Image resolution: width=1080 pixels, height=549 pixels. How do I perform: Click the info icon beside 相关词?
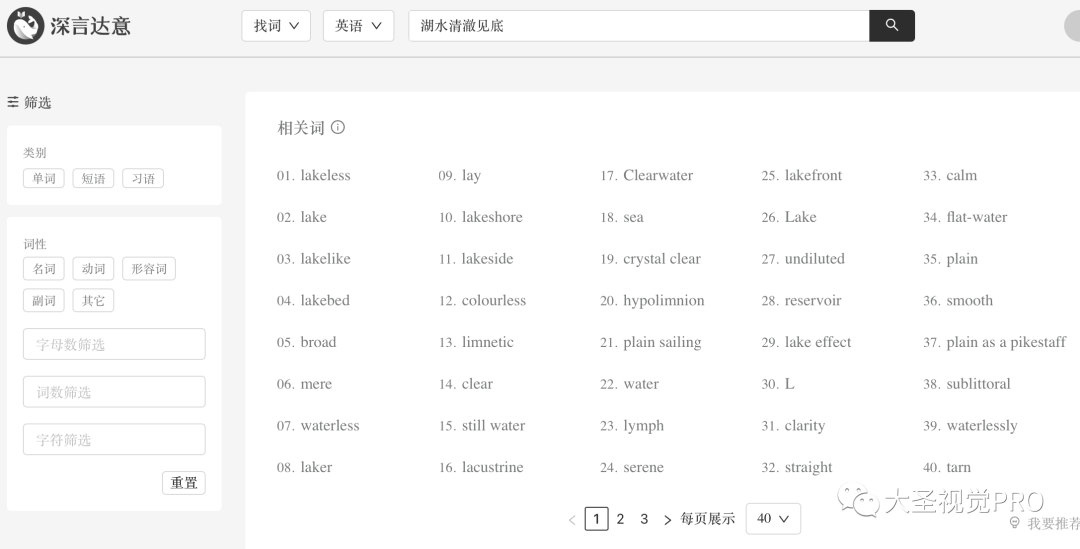click(x=338, y=127)
